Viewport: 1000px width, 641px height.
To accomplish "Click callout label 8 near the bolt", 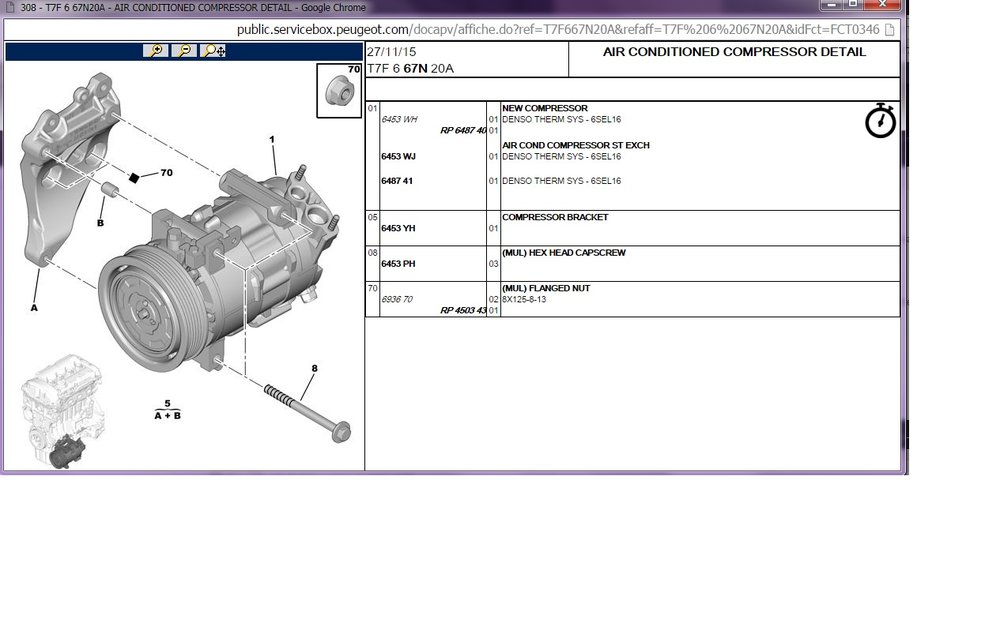I will pyautogui.click(x=314, y=368).
